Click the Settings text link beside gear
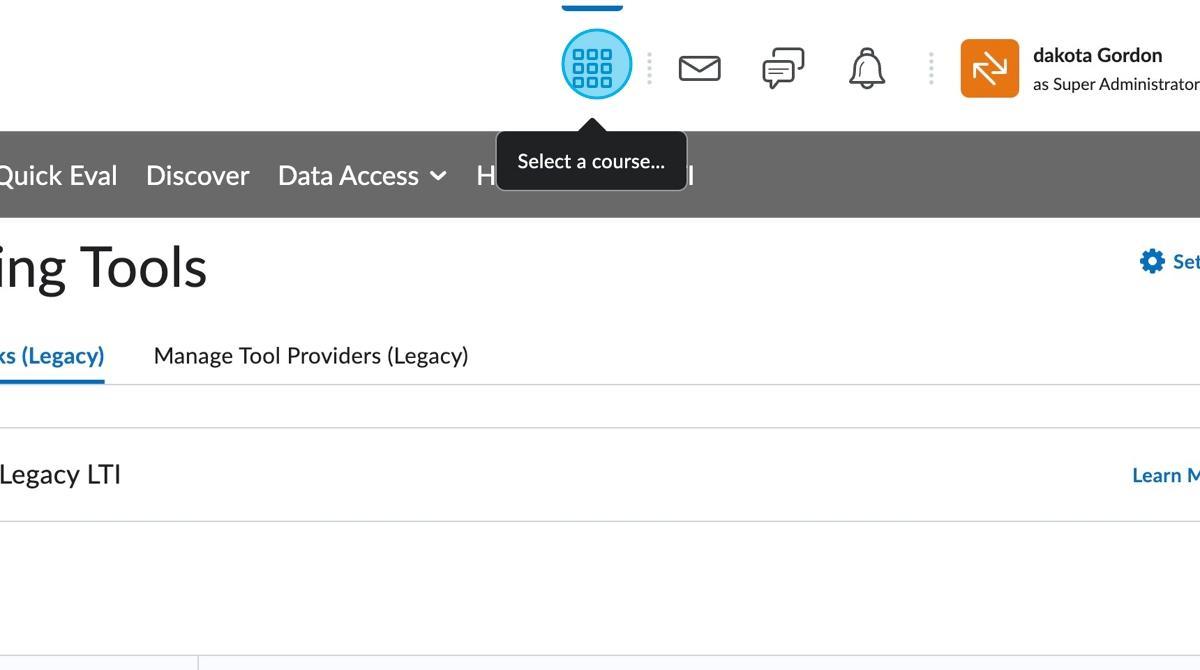1200x670 pixels. [1186, 261]
